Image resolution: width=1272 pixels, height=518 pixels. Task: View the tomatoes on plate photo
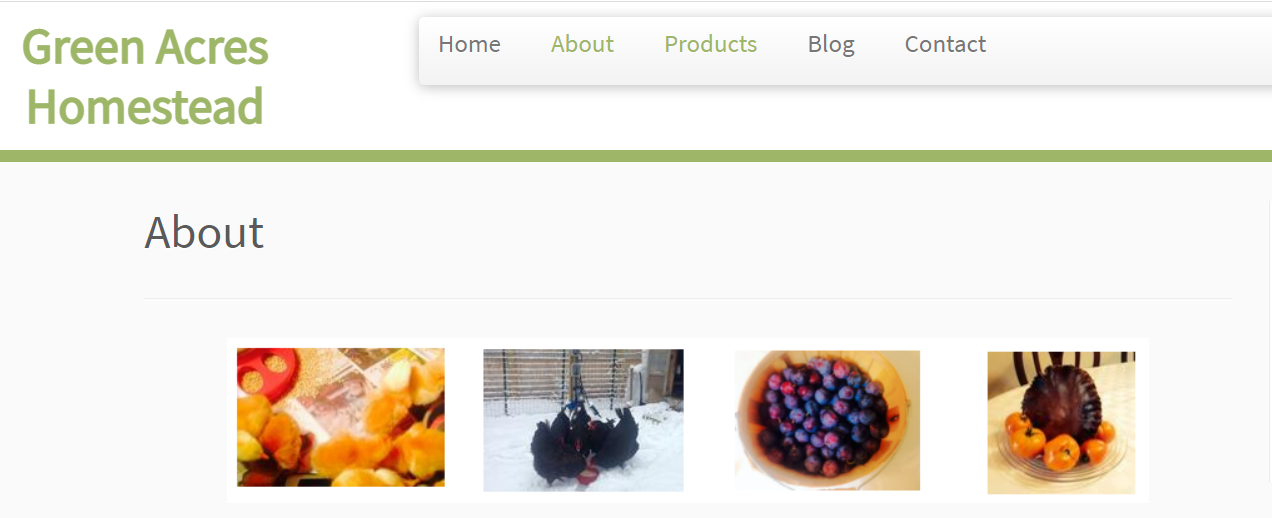[1061, 422]
